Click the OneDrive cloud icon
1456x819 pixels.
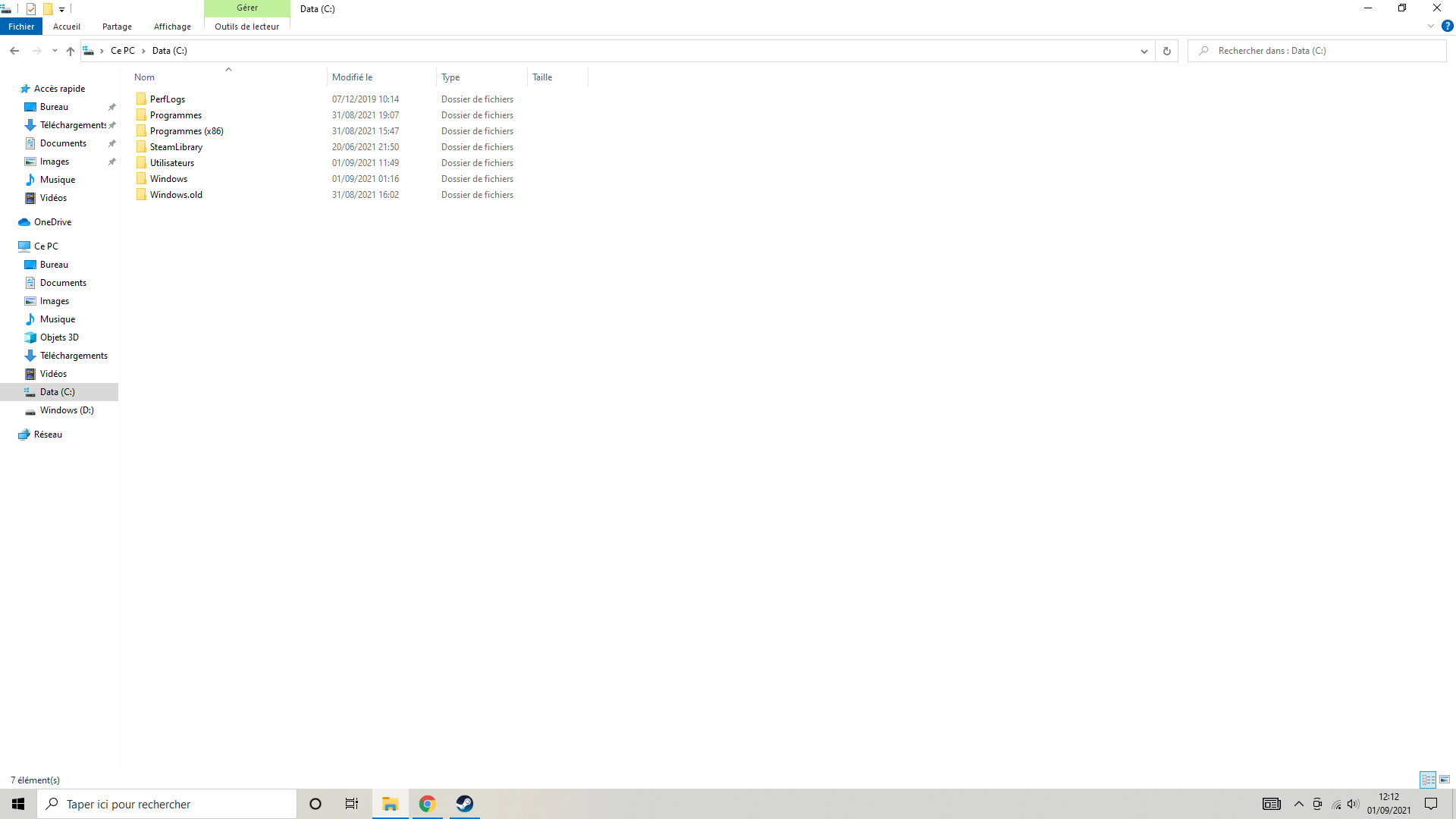coord(24,222)
